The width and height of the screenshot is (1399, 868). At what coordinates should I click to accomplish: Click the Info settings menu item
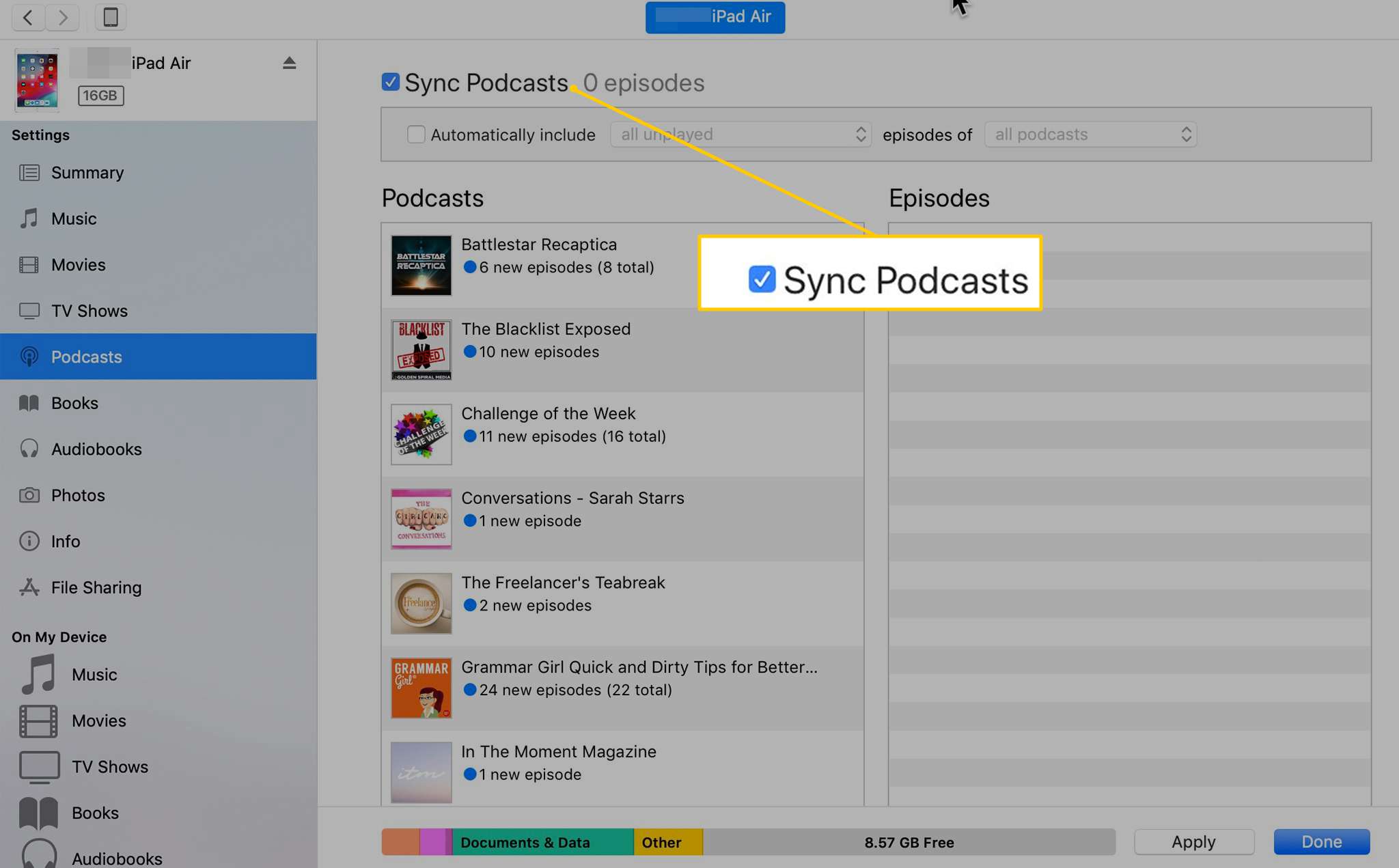click(x=65, y=540)
